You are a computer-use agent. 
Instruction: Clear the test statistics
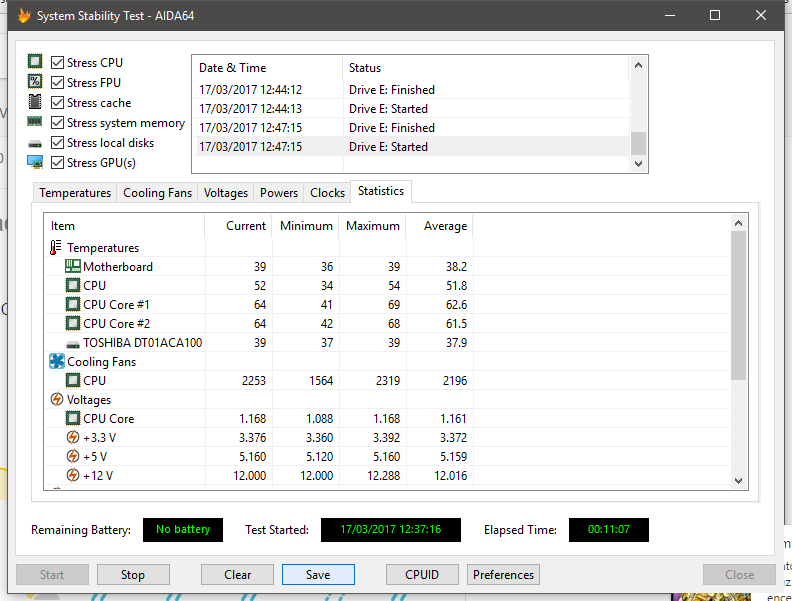pos(237,575)
